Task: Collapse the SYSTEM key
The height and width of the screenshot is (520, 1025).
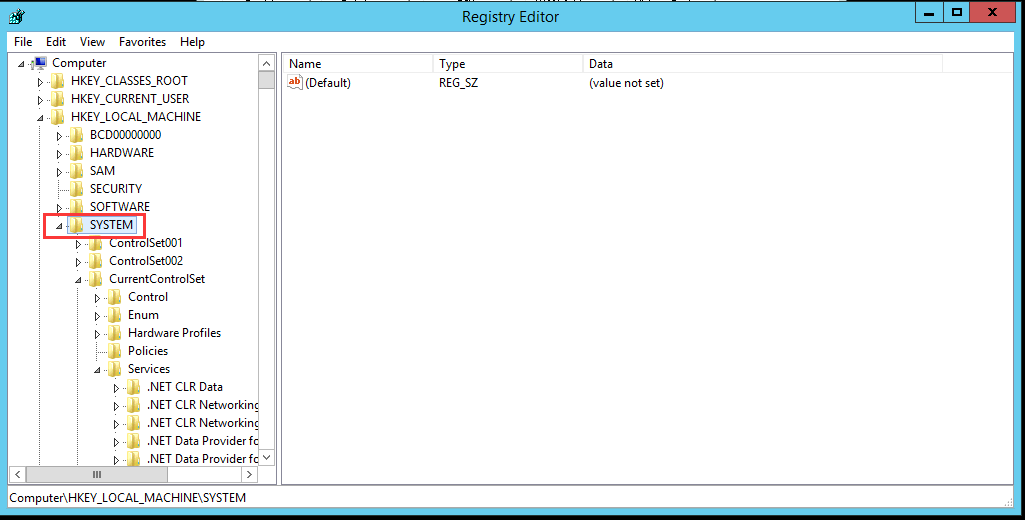Action: click(59, 226)
